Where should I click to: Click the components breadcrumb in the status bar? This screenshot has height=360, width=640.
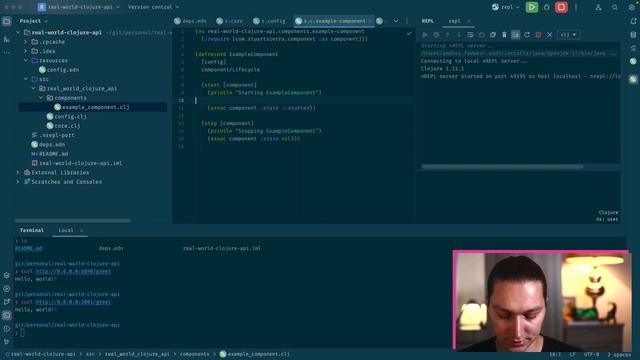click(194, 354)
